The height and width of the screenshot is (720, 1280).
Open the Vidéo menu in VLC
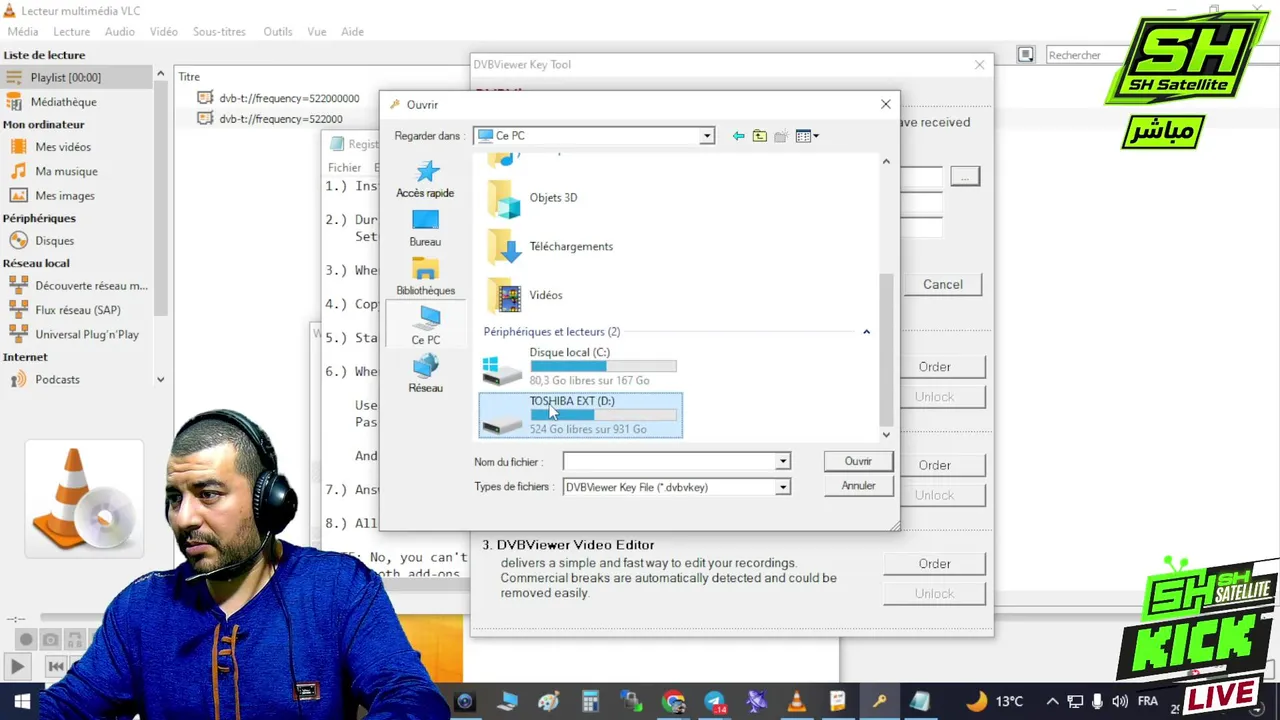tap(164, 32)
